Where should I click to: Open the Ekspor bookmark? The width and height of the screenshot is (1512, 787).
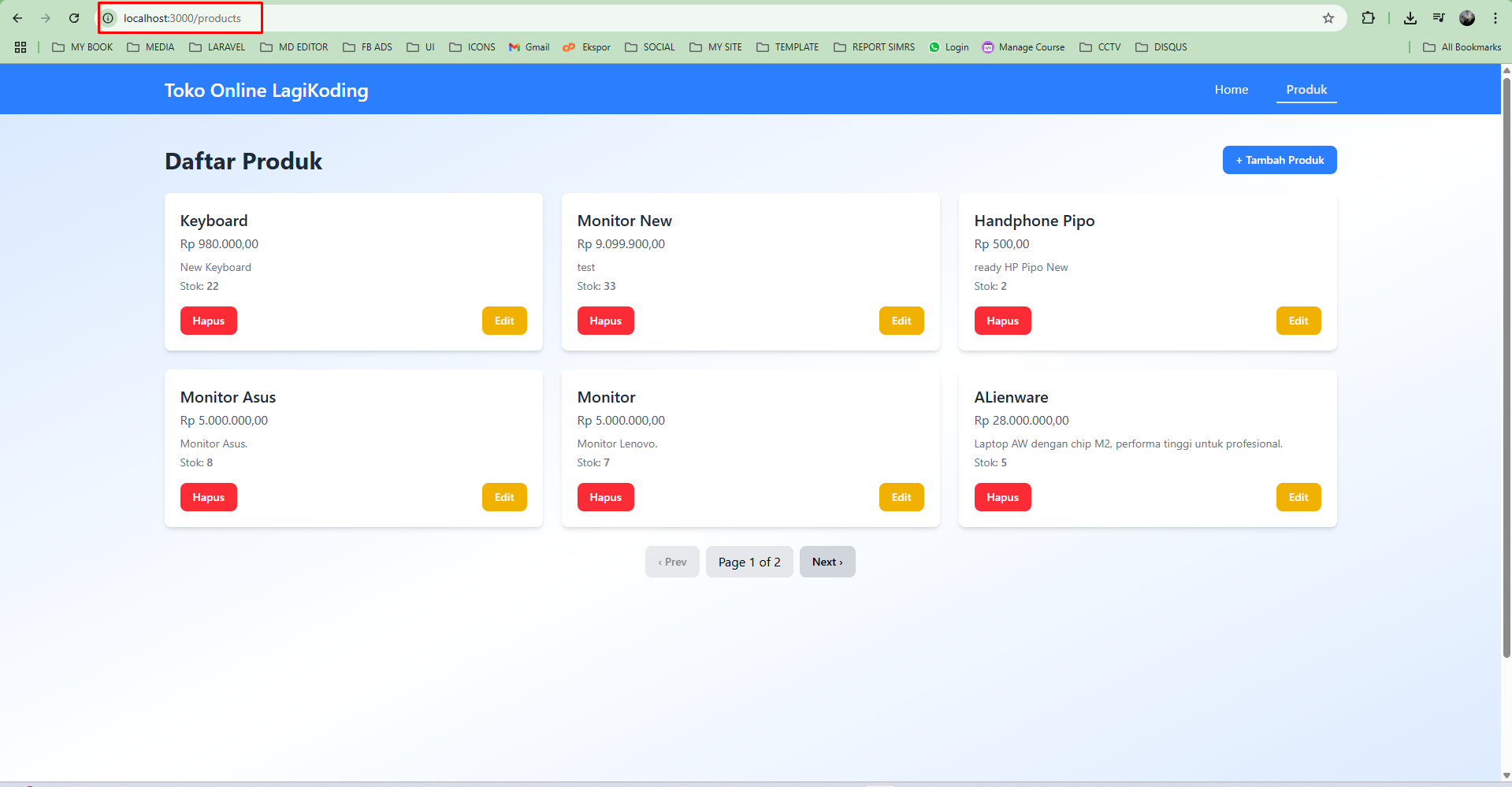point(586,47)
